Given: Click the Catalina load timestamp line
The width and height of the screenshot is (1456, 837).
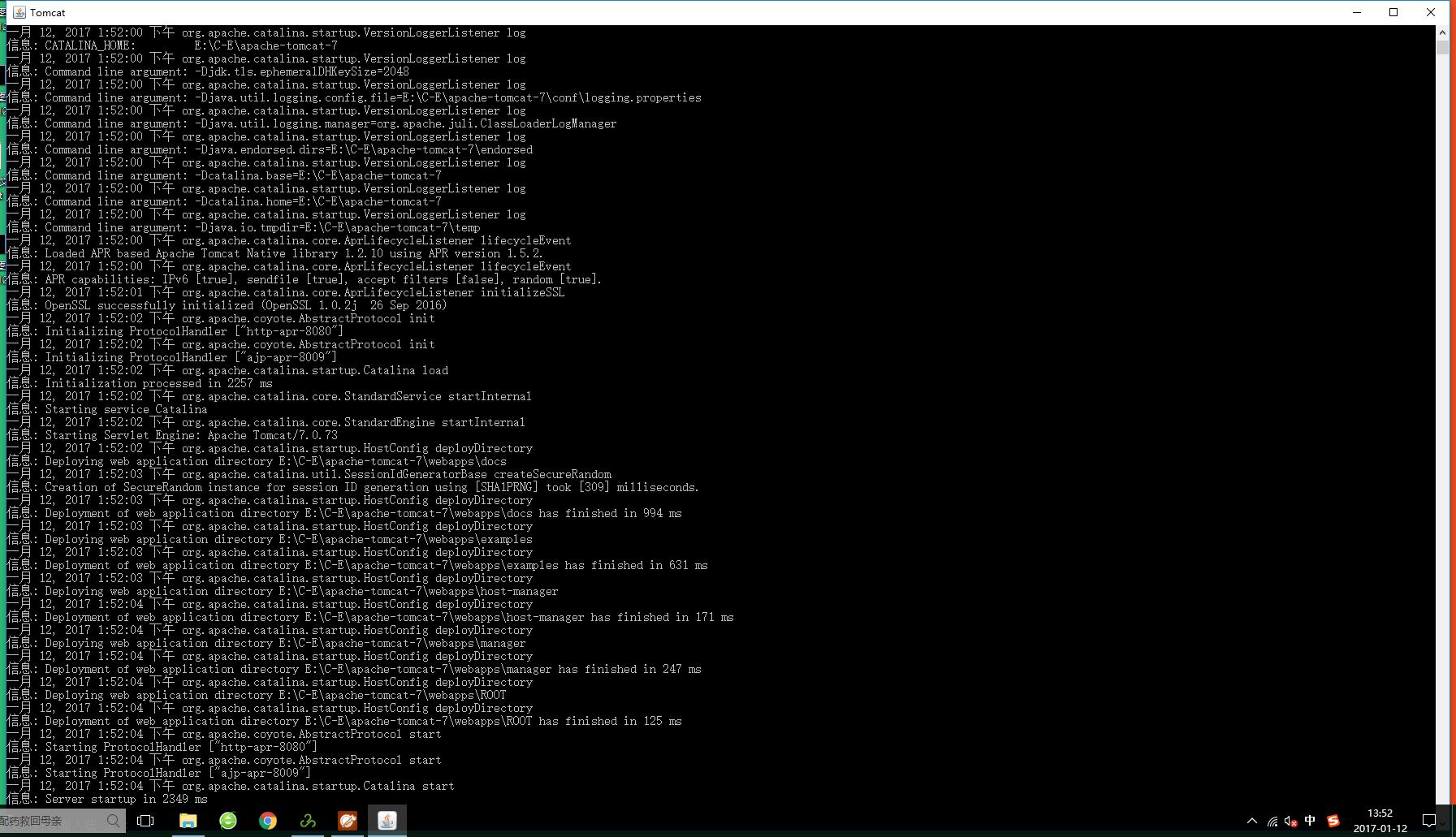Looking at the screenshot, I should coord(227,370).
